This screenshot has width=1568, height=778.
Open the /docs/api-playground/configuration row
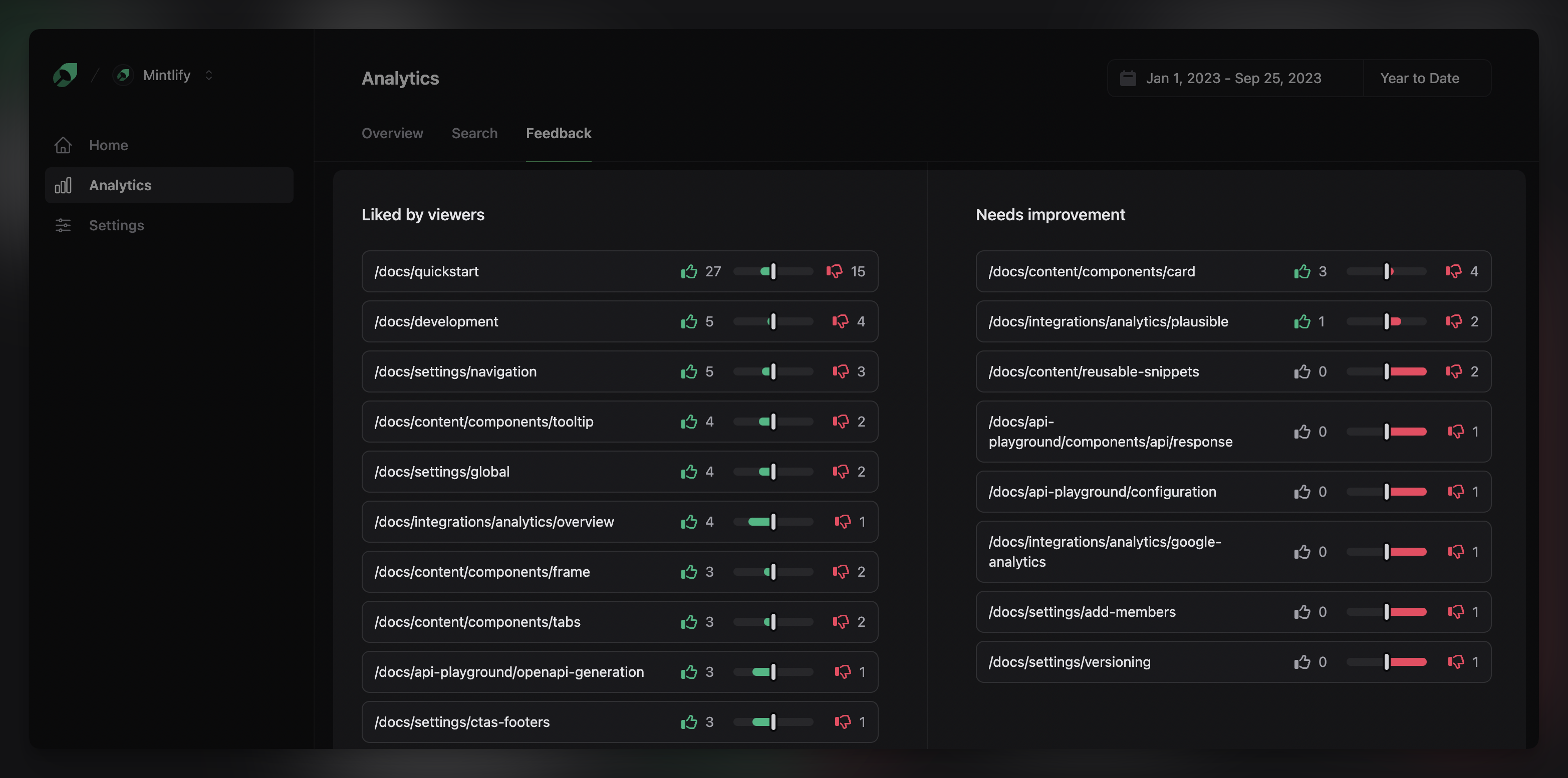[x=1102, y=492]
